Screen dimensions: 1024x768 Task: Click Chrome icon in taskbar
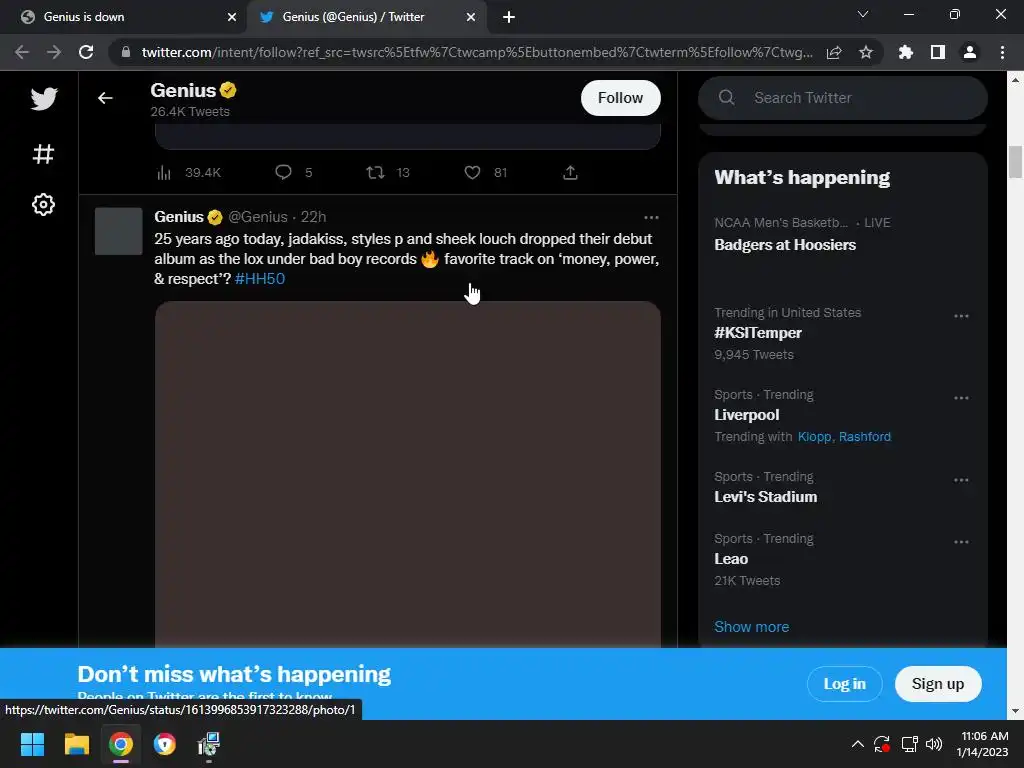121,744
